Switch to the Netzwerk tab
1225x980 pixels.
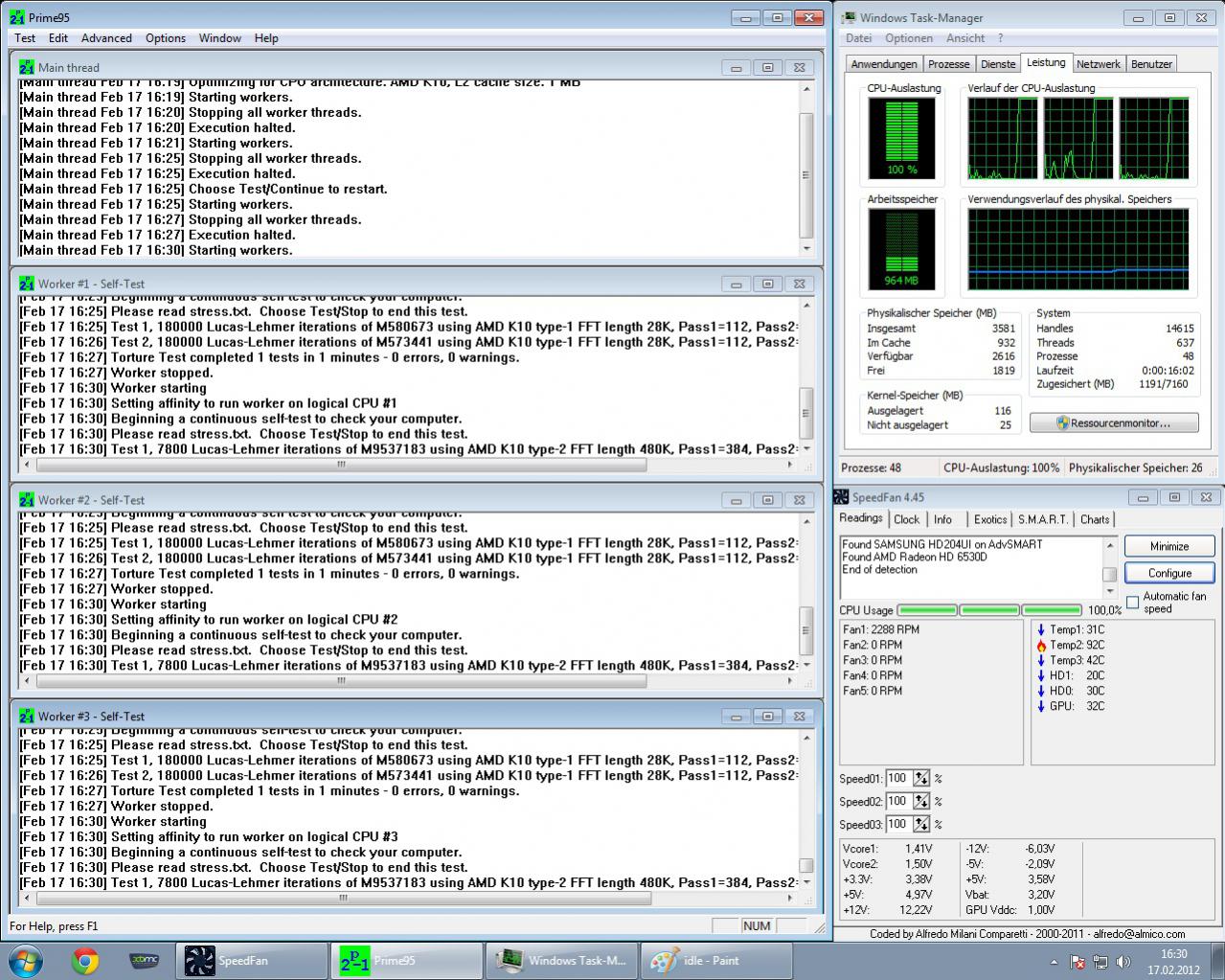[1098, 64]
